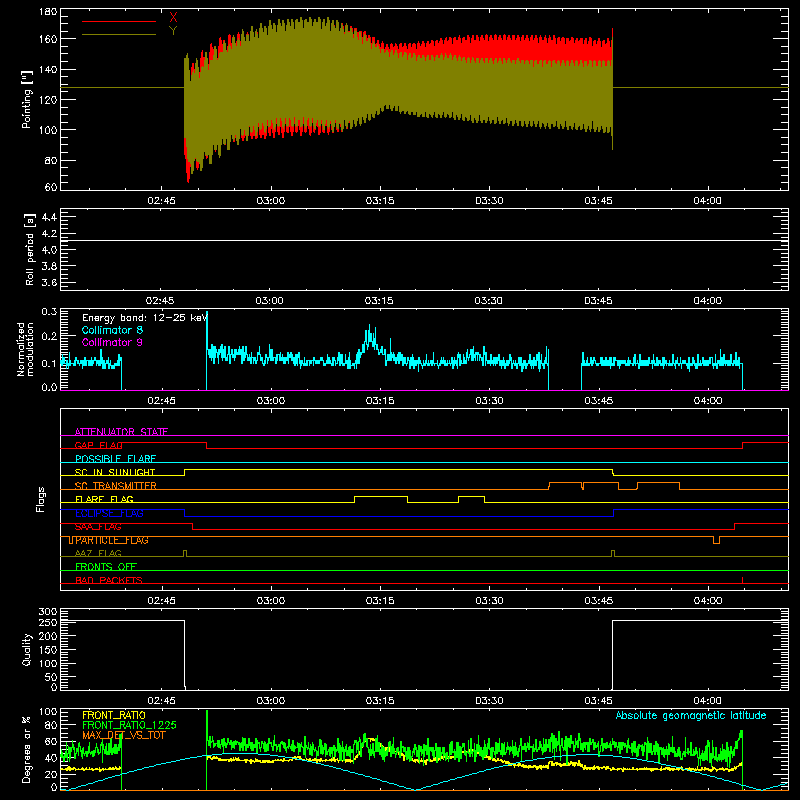Click the 04:00 label under Pointing plot
This screenshot has width=800, height=800.
tap(708, 201)
